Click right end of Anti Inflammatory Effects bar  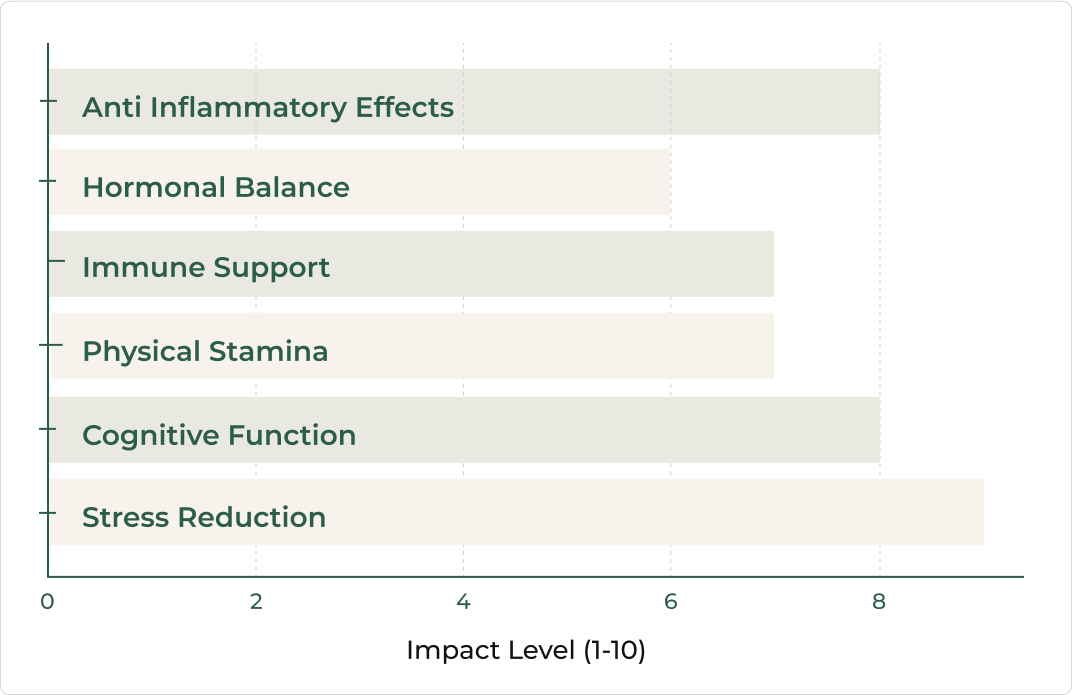click(876, 102)
